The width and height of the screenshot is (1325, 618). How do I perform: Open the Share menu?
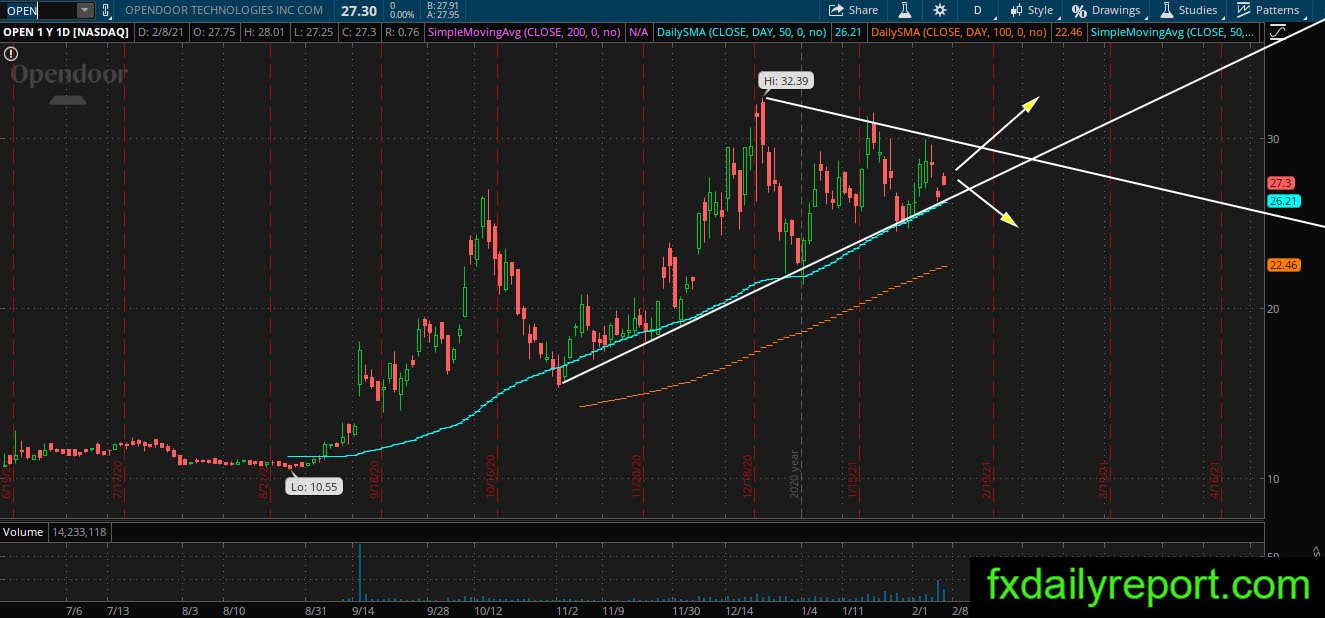(x=853, y=10)
